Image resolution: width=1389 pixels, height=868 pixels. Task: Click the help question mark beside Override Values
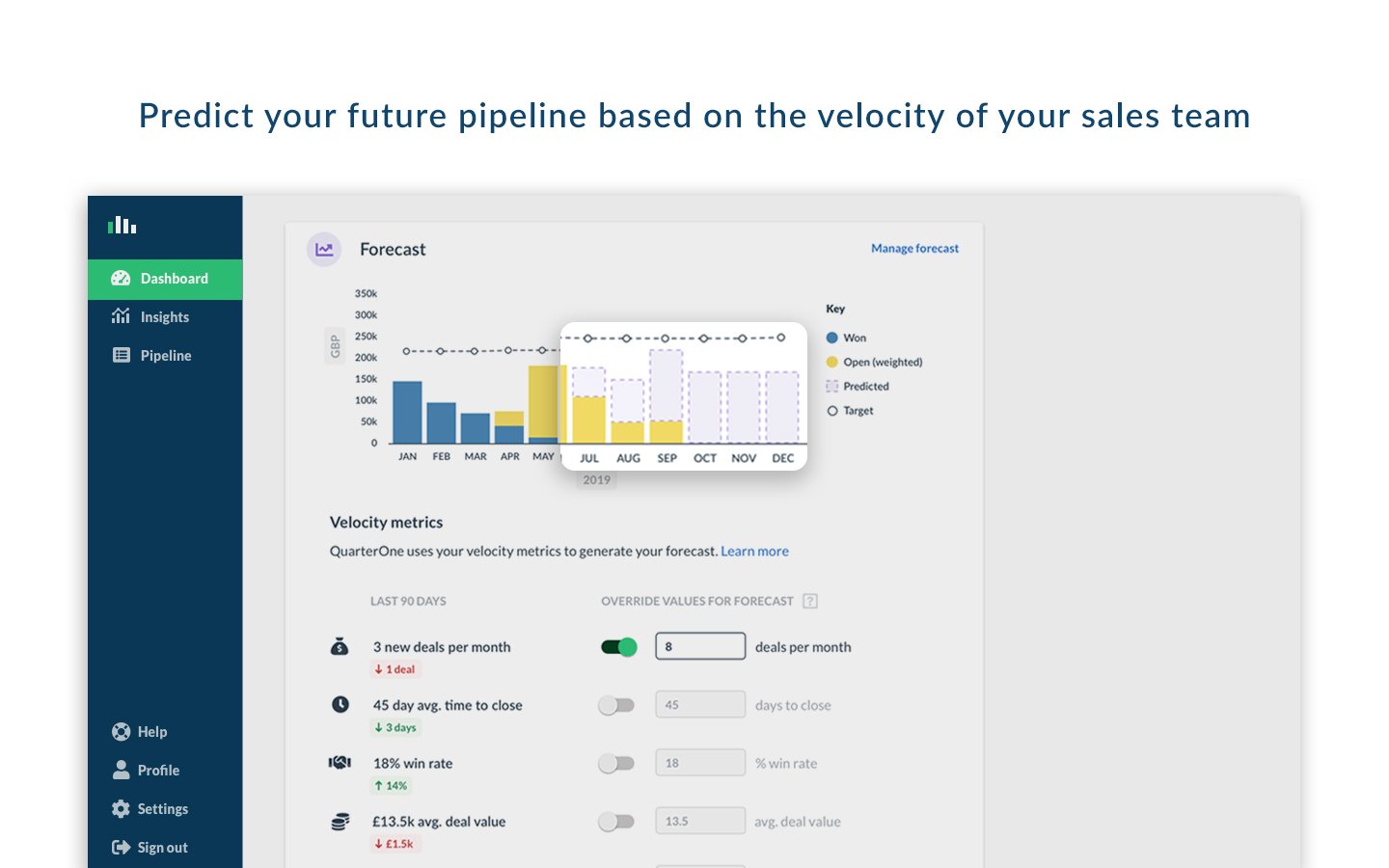point(810,601)
